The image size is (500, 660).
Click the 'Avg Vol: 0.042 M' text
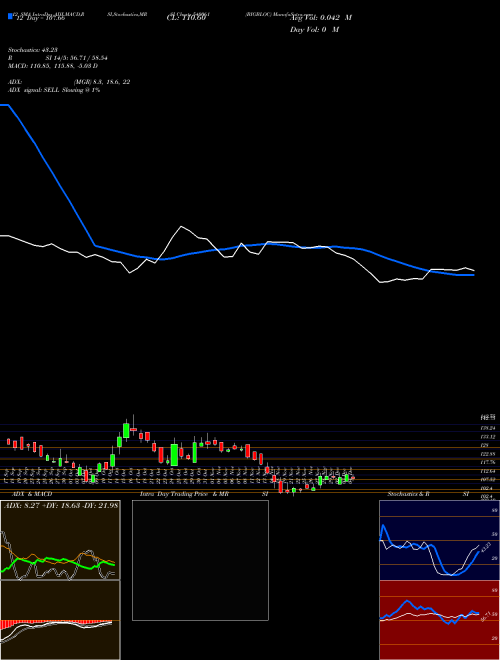point(321,18)
